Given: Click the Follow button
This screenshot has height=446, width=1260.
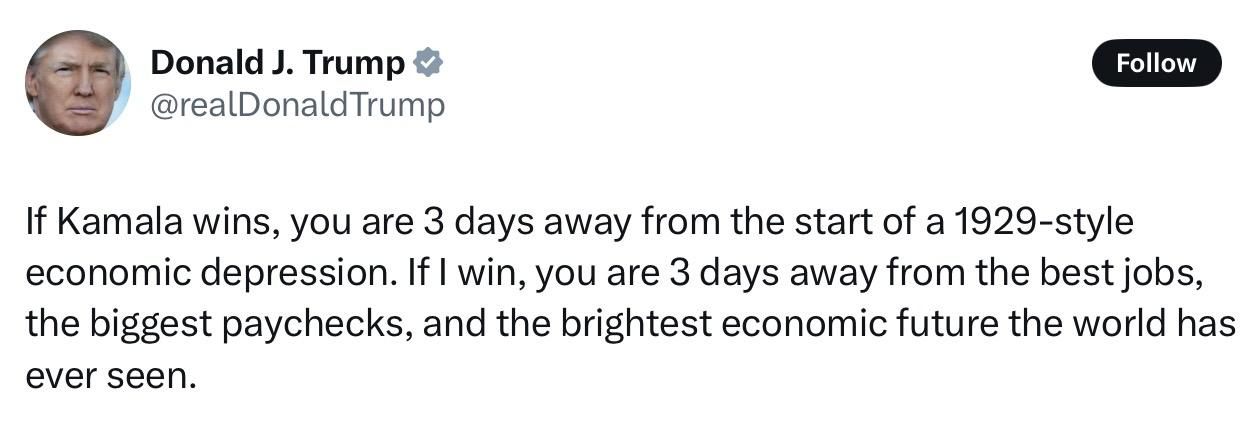Looking at the screenshot, I should click(1156, 63).
